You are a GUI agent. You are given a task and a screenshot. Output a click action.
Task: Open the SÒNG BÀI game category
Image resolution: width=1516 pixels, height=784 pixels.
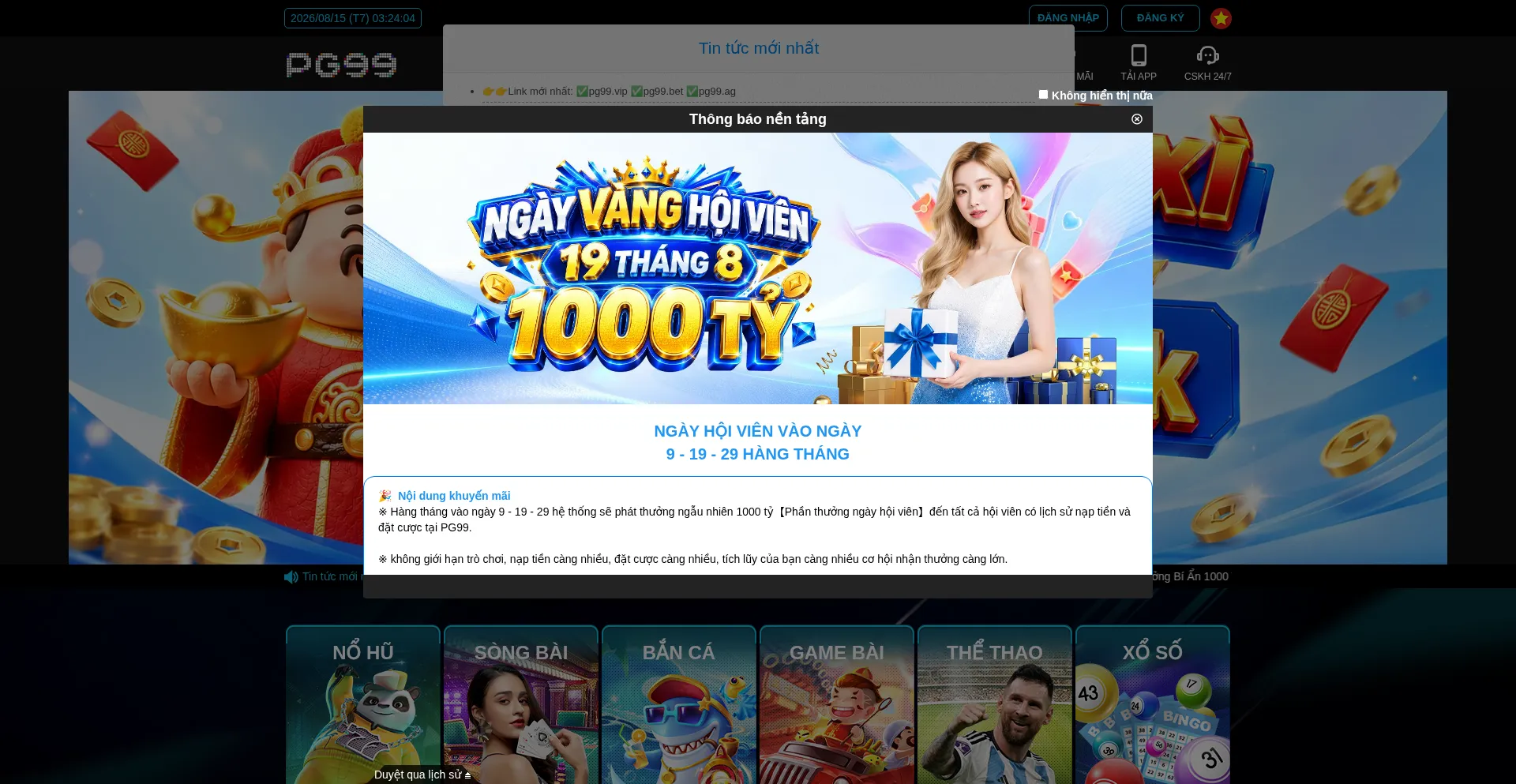521,704
